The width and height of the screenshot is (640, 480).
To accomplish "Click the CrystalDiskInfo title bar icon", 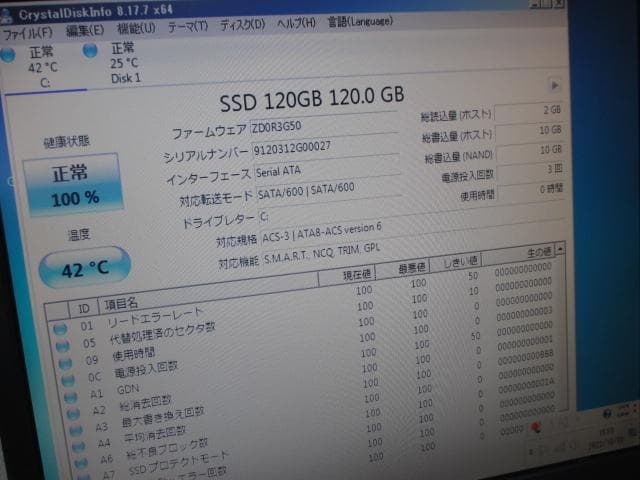I will tap(6, 16).
